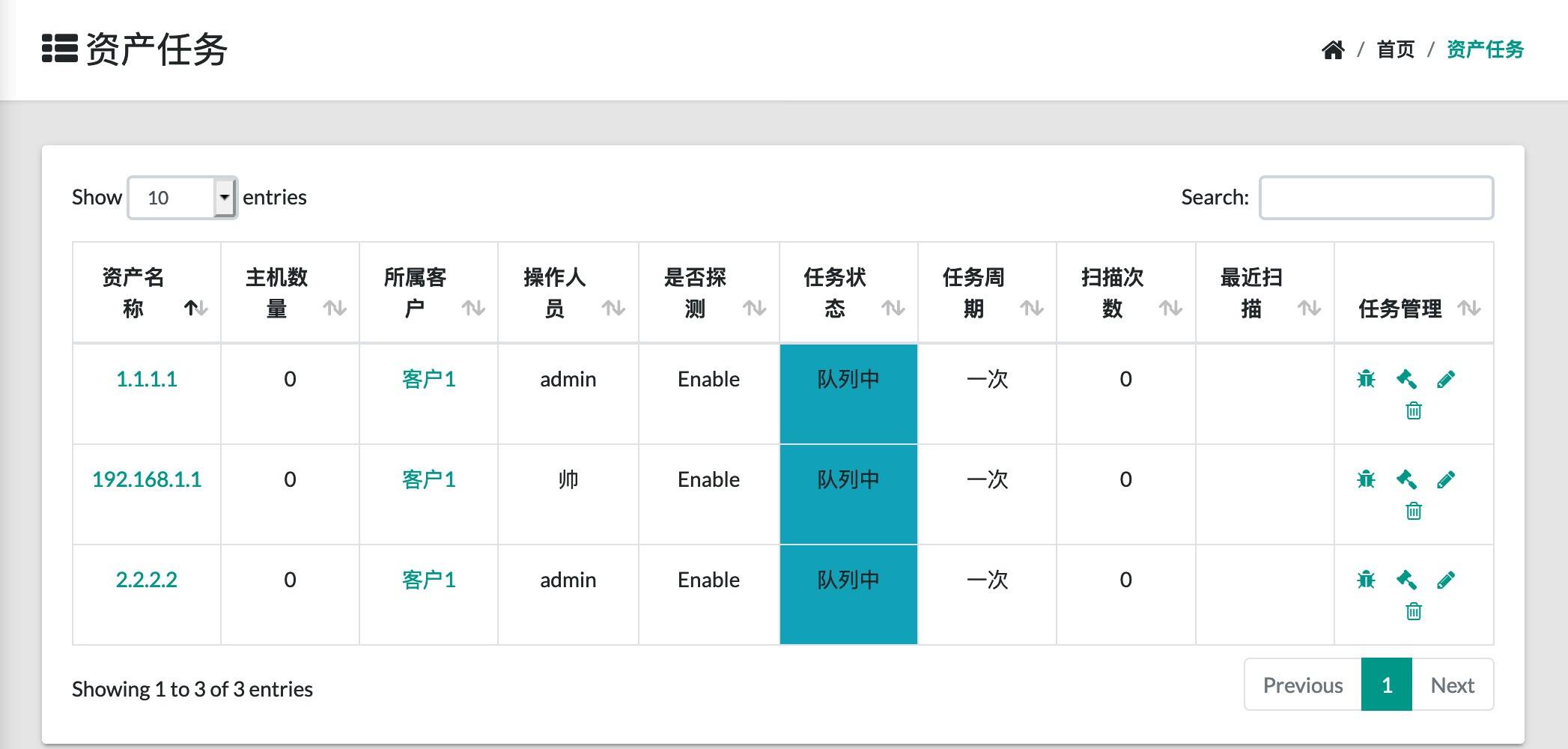1568x749 pixels.
Task: Click the bug scan icon for 2.2.2.2
Action: point(1366,580)
